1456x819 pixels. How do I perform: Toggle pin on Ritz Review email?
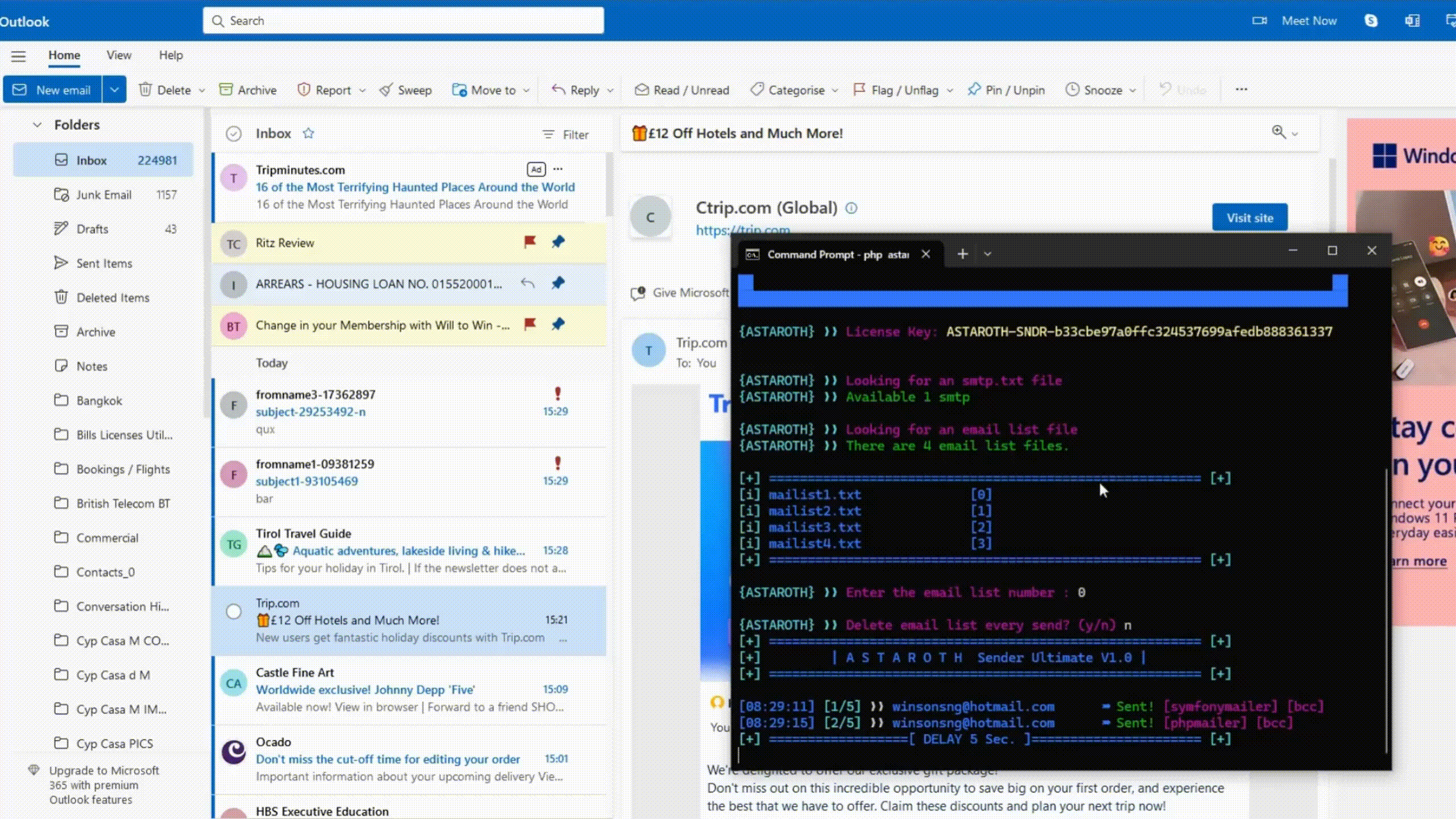(558, 242)
